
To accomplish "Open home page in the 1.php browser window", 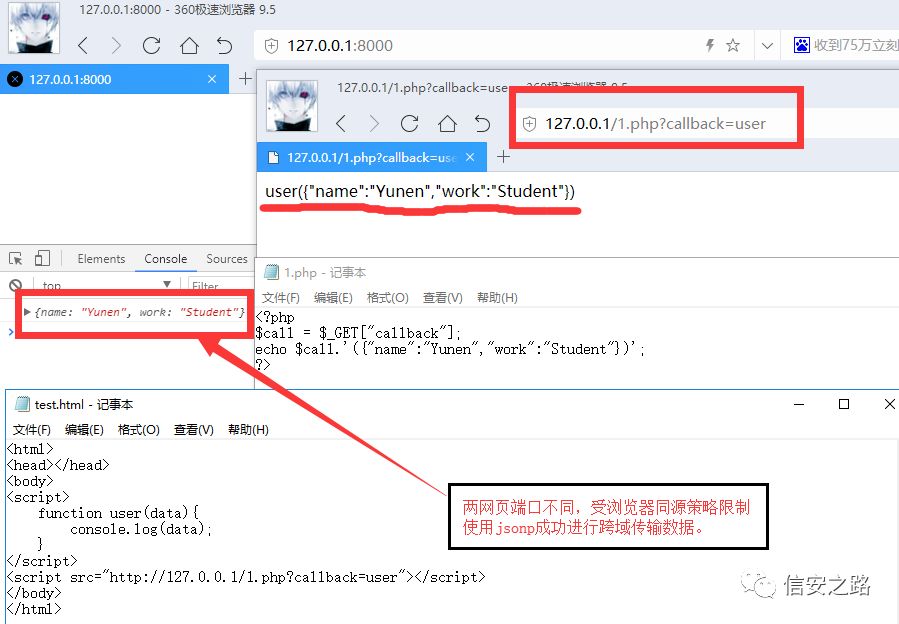I will pos(447,123).
